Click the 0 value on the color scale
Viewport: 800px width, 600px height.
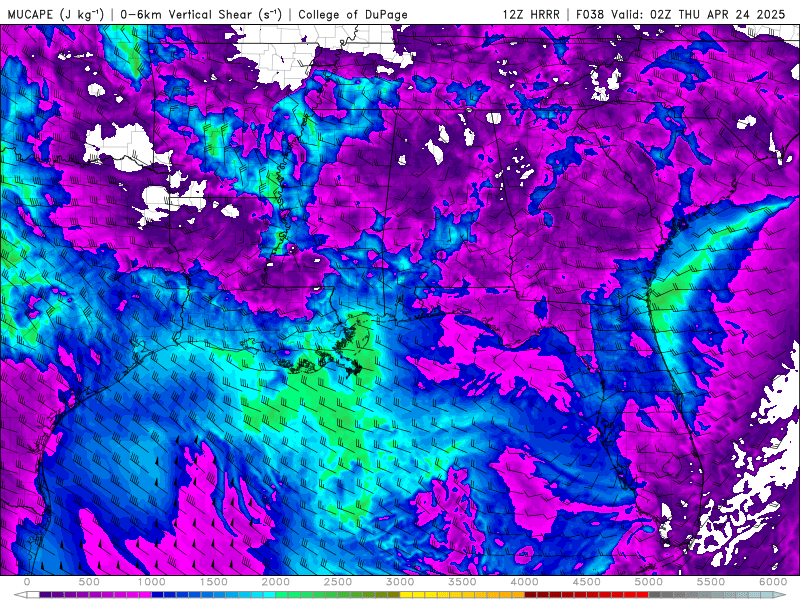coord(27,582)
